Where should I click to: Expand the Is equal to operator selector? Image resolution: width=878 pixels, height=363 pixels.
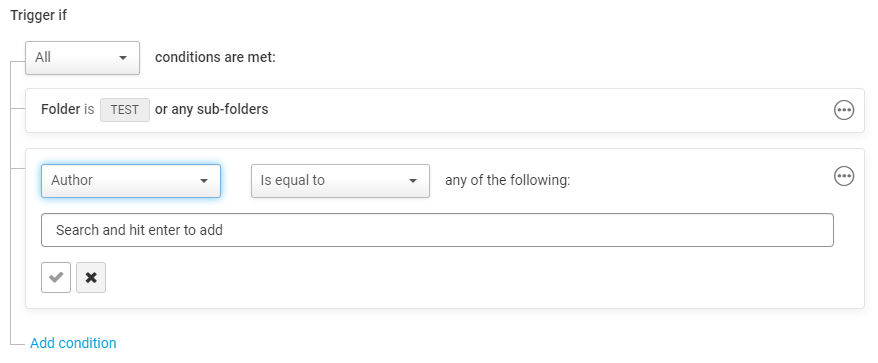click(340, 181)
